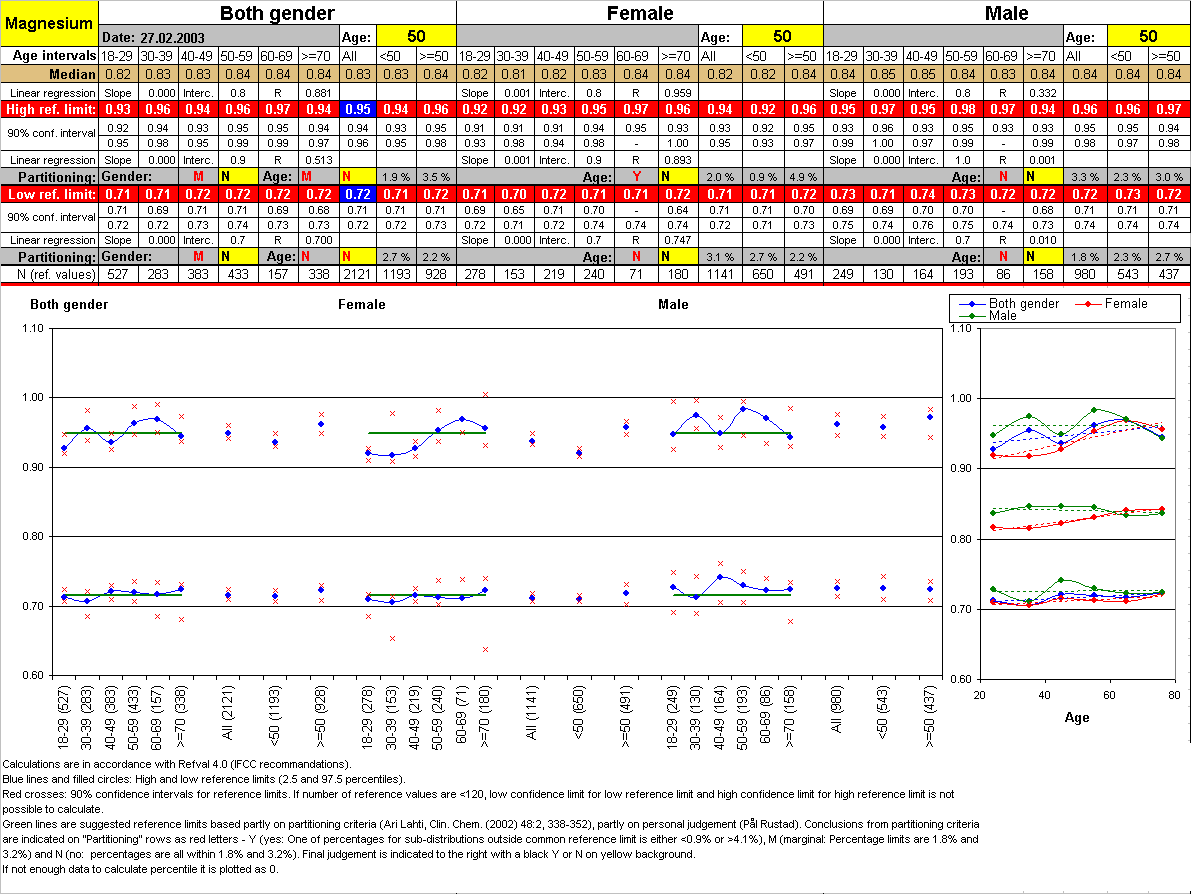This screenshot has width=1191, height=894.
Task: Select the 543 reference count cell
Action: pos(1128,274)
